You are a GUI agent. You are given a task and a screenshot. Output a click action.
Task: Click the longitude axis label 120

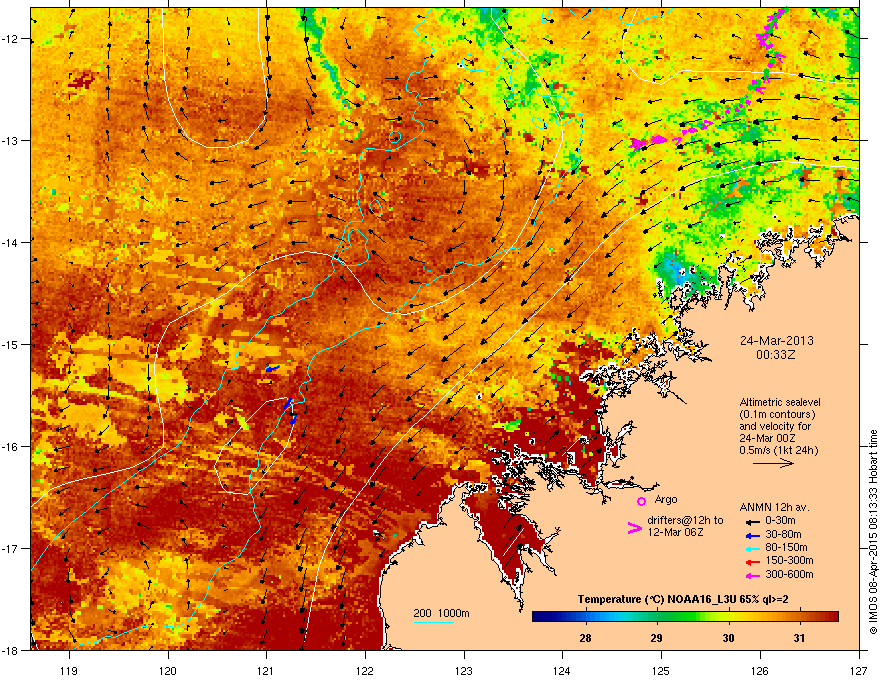tap(168, 671)
